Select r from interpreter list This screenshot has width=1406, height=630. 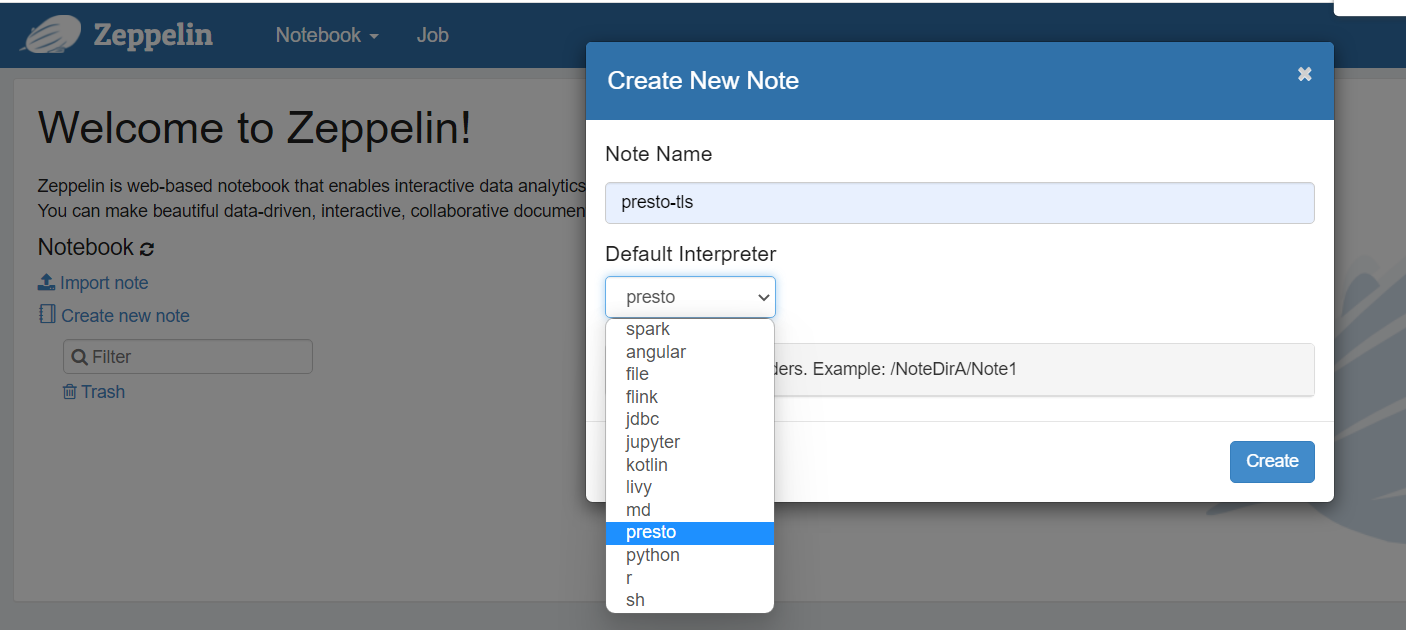point(690,578)
